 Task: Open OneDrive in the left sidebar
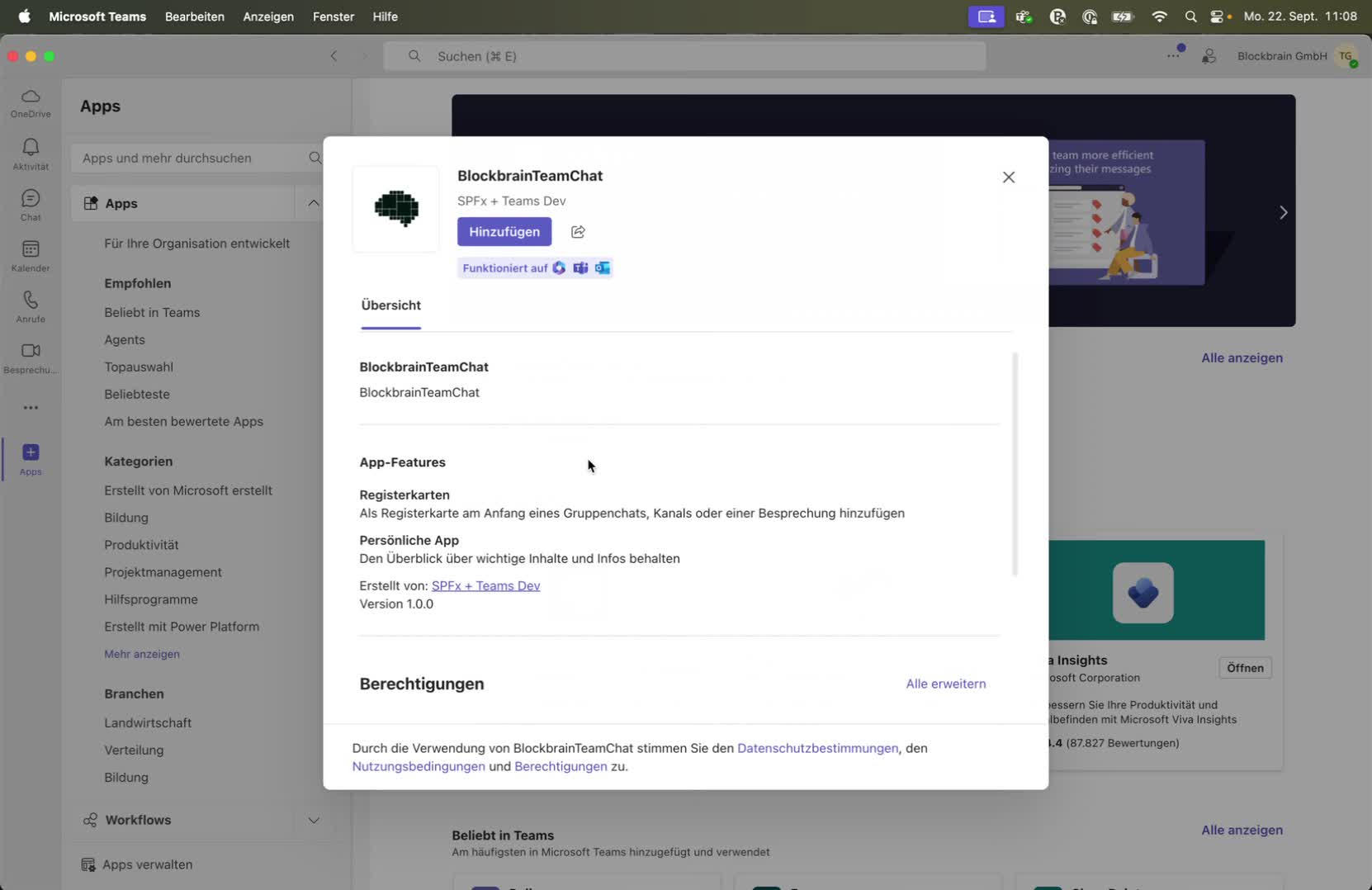click(31, 102)
